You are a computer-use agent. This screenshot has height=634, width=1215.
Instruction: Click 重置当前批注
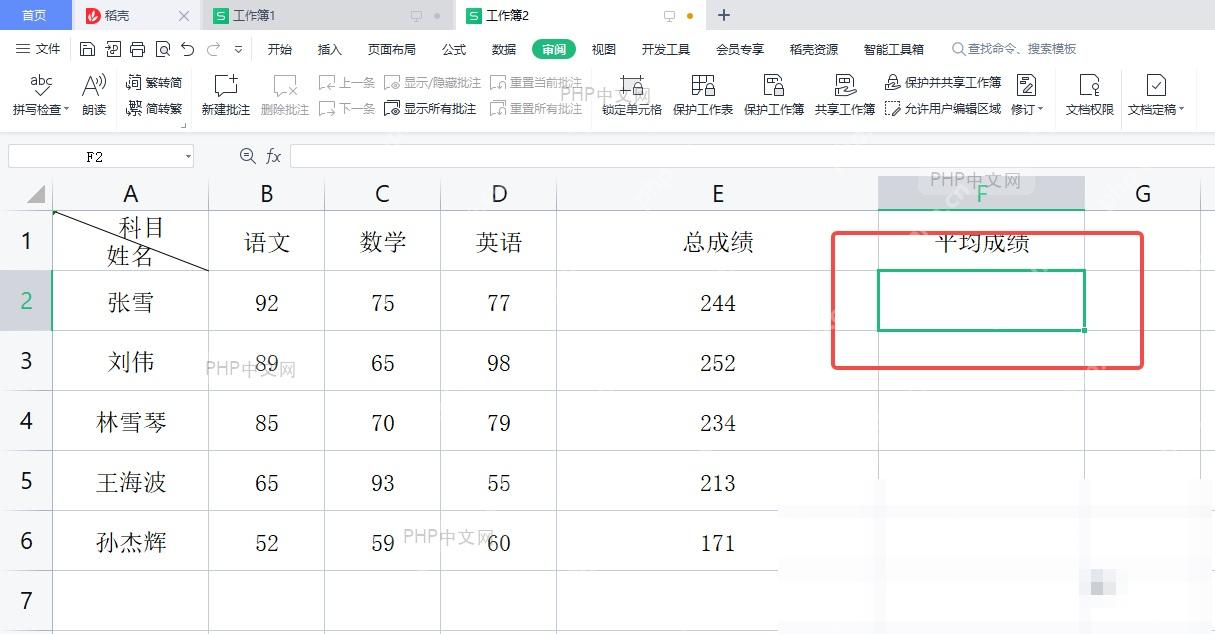tap(536, 83)
